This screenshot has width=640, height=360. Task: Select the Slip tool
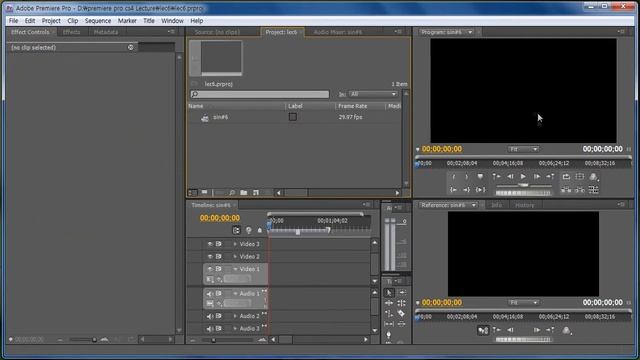pyautogui.click(x=389, y=324)
